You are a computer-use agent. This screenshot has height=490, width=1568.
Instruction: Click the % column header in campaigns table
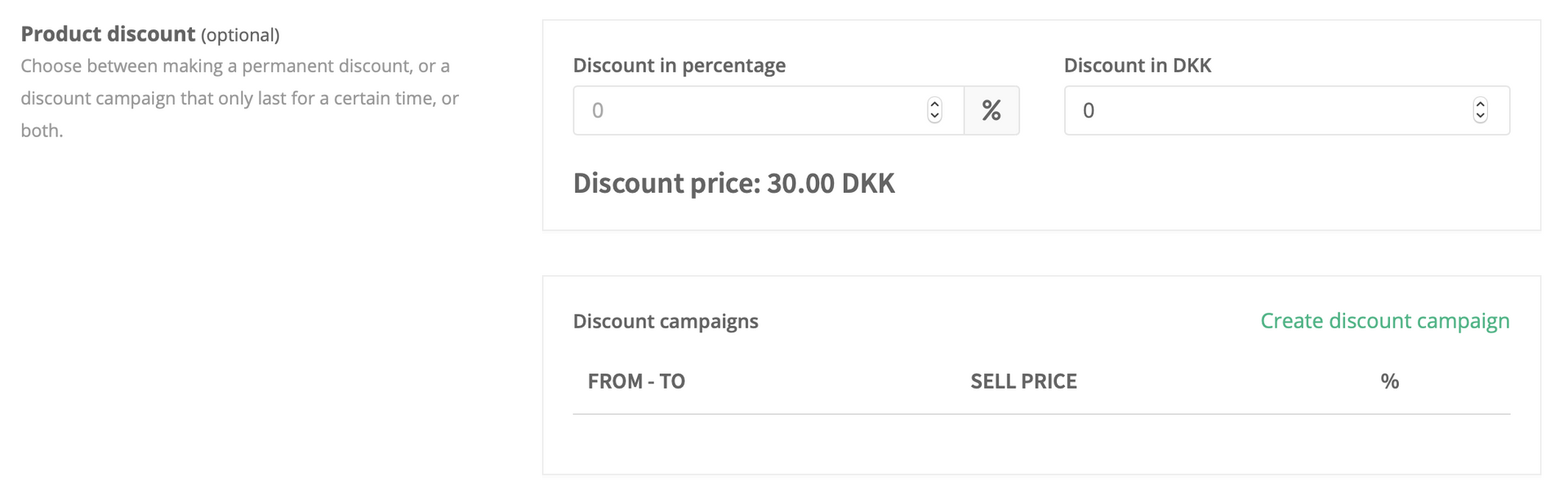(x=1389, y=381)
